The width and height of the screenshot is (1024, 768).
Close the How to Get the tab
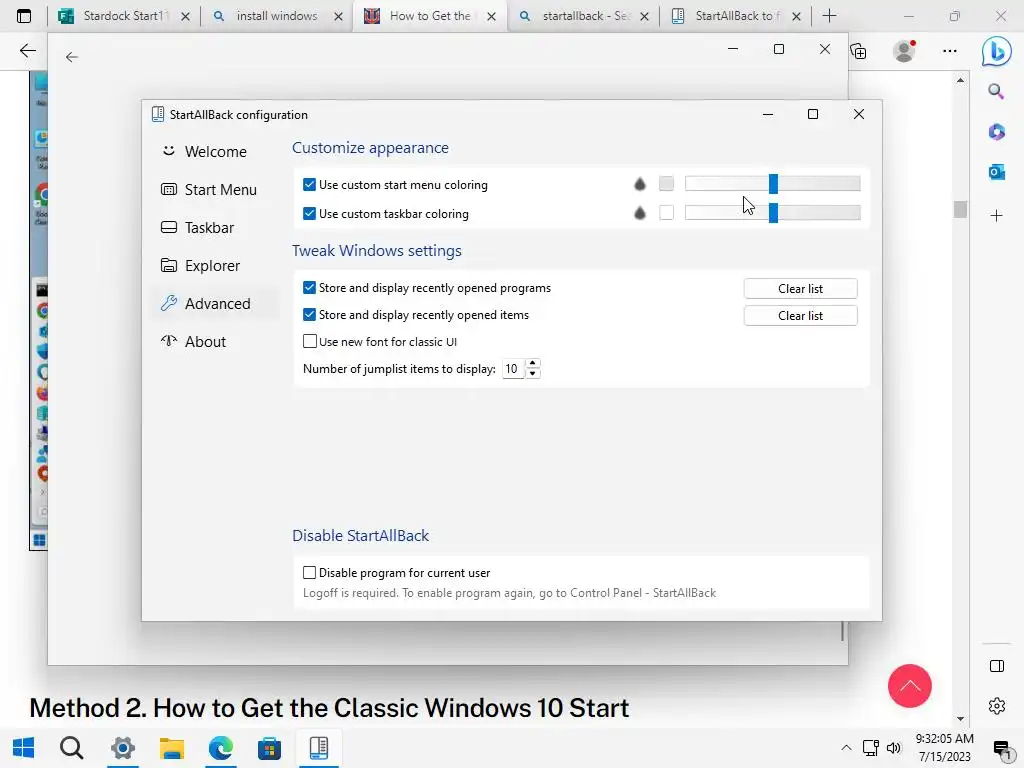click(x=492, y=16)
